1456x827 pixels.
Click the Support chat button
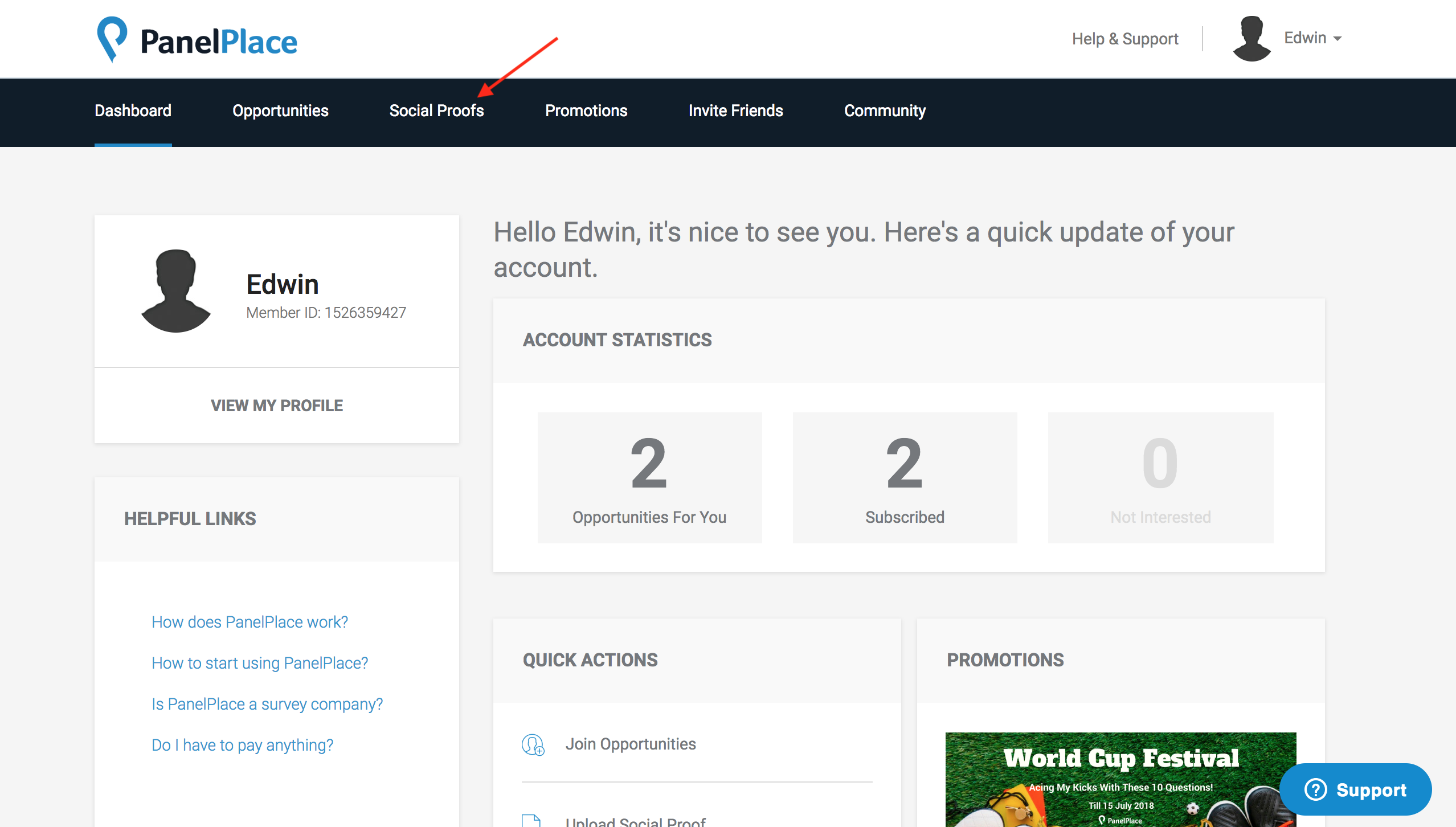tap(1355, 789)
